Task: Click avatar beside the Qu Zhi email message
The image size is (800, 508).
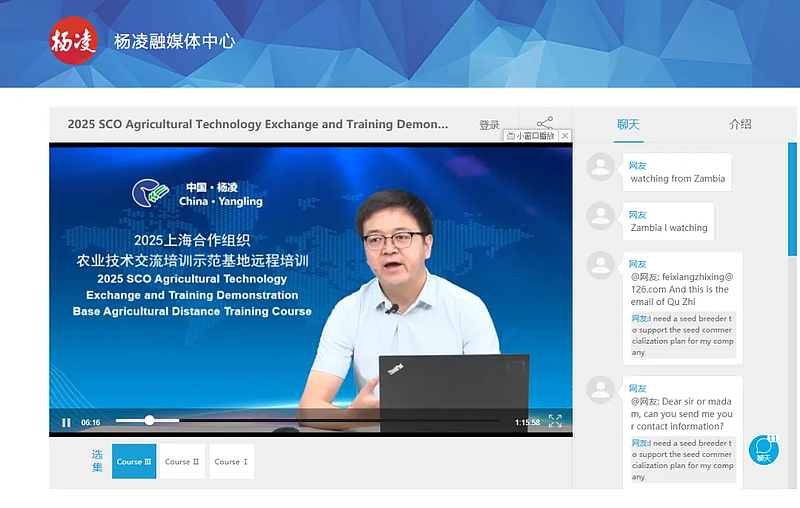Action: [601, 265]
